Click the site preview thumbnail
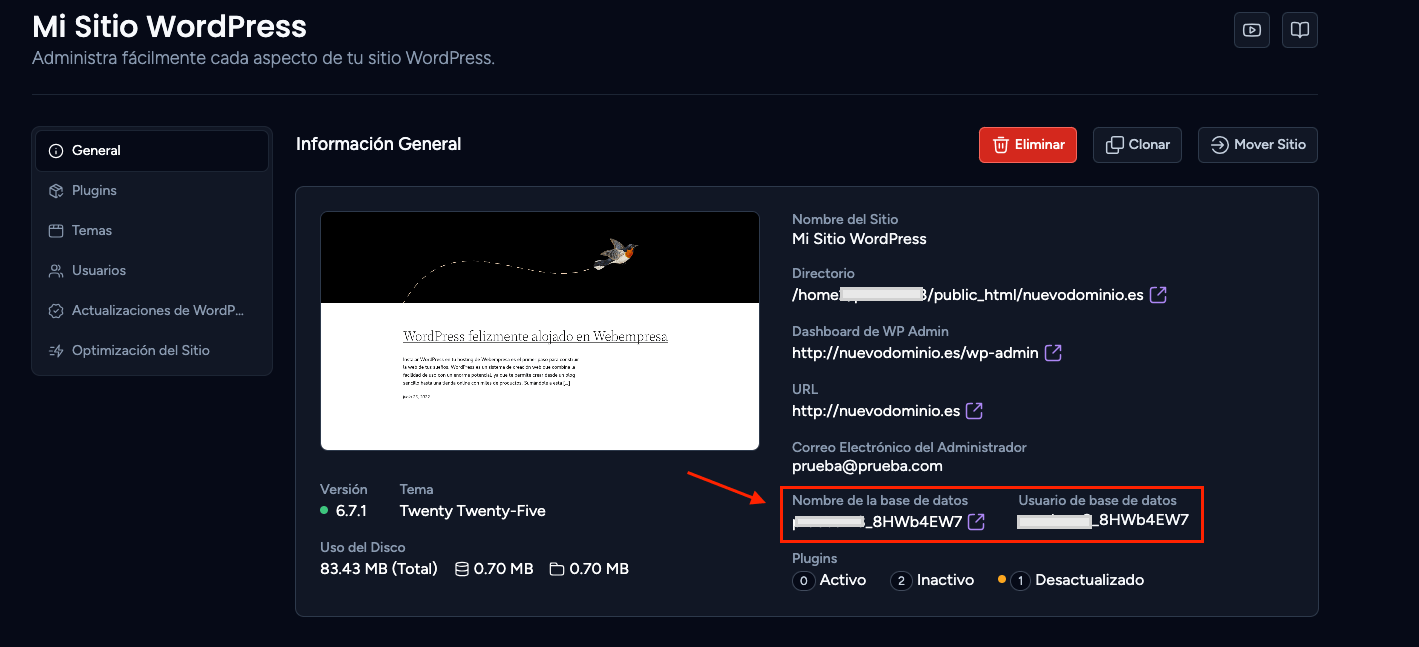 540,331
